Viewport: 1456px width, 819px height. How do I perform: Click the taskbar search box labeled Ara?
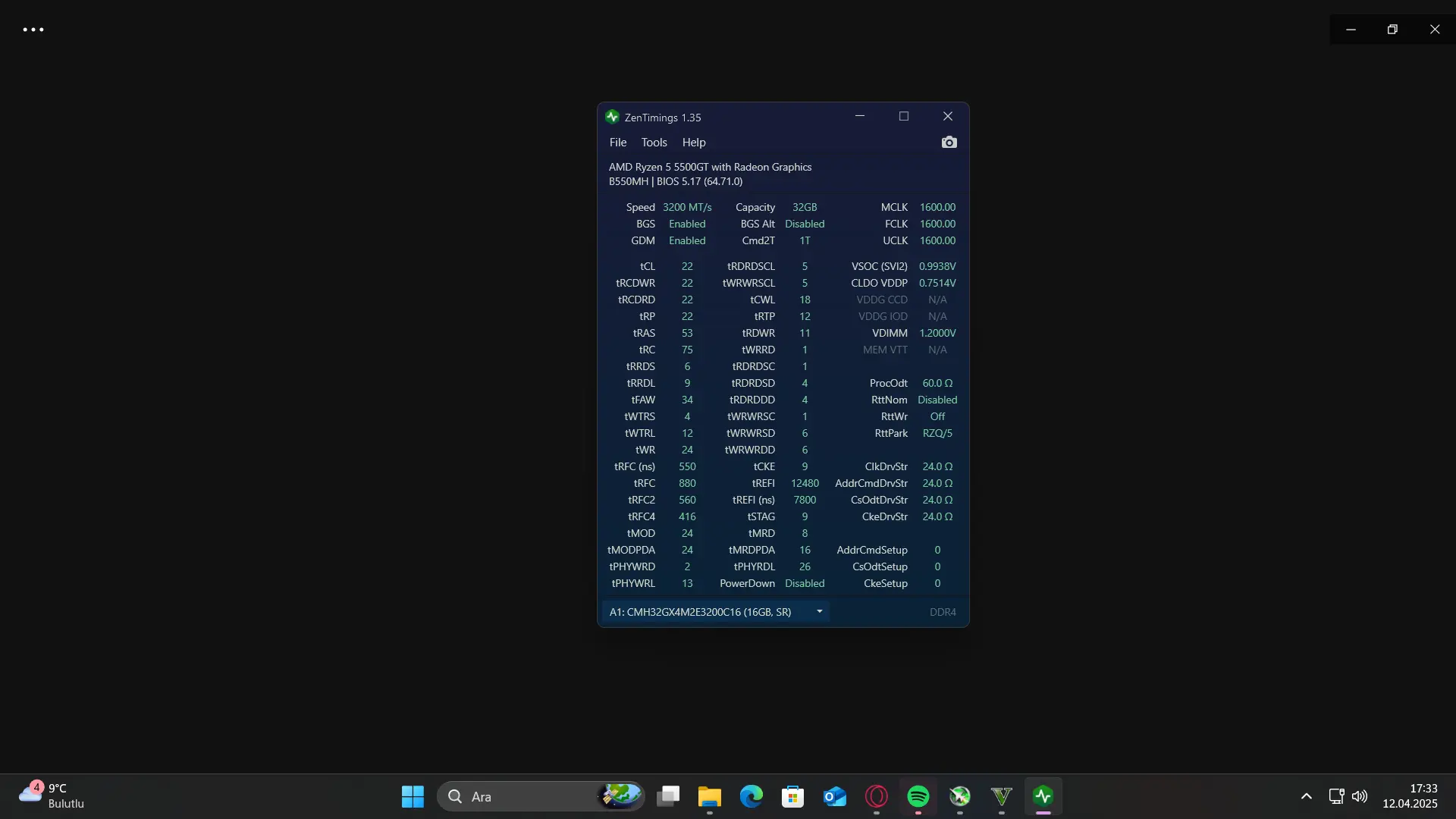pos(541,796)
